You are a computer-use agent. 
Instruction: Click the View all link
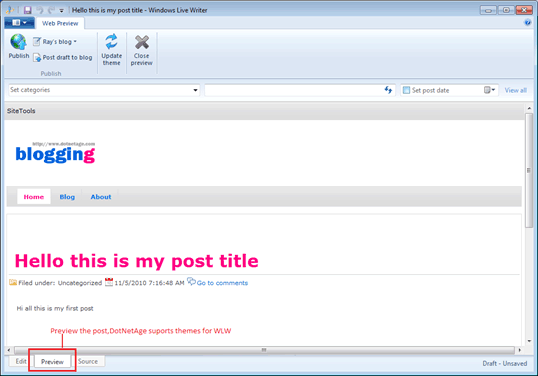click(x=515, y=90)
